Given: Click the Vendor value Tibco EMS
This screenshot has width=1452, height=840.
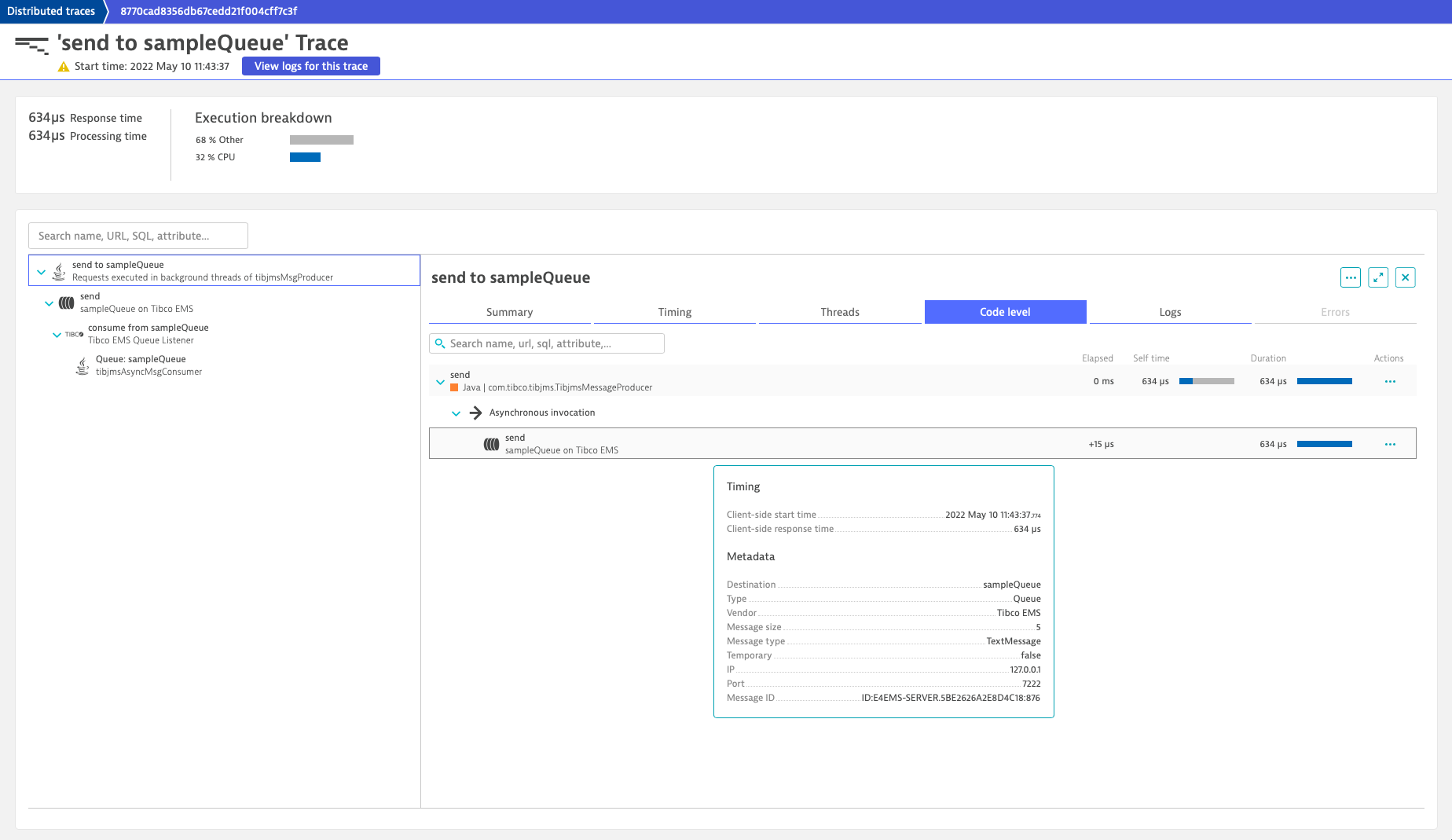Looking at the screenshot, I should [1019, 613].
